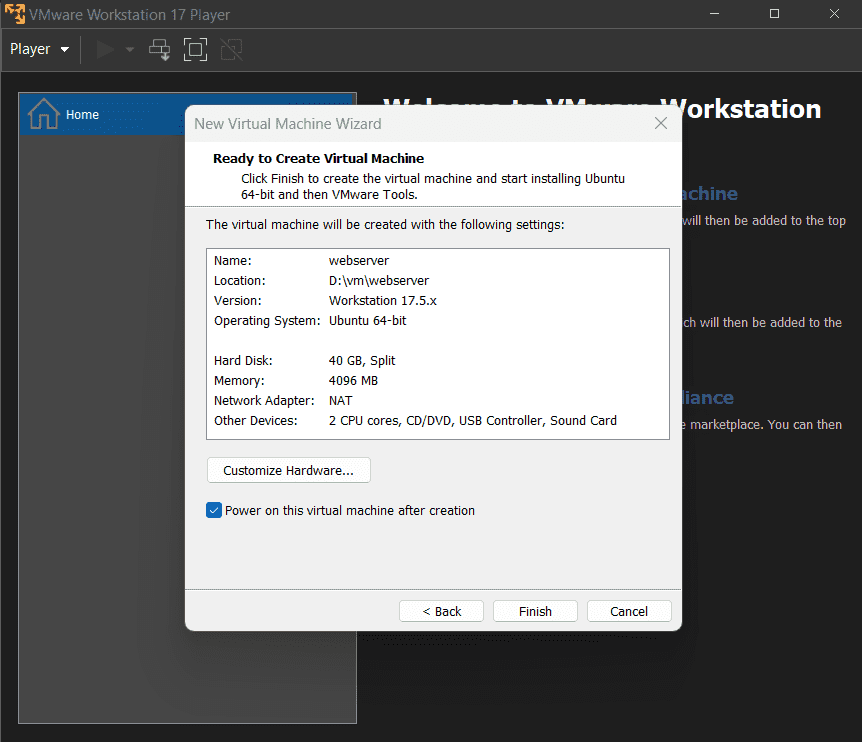862x742 pixels.
Task: Click the Network Adapter NAT settings row
Action: point(342,401)
